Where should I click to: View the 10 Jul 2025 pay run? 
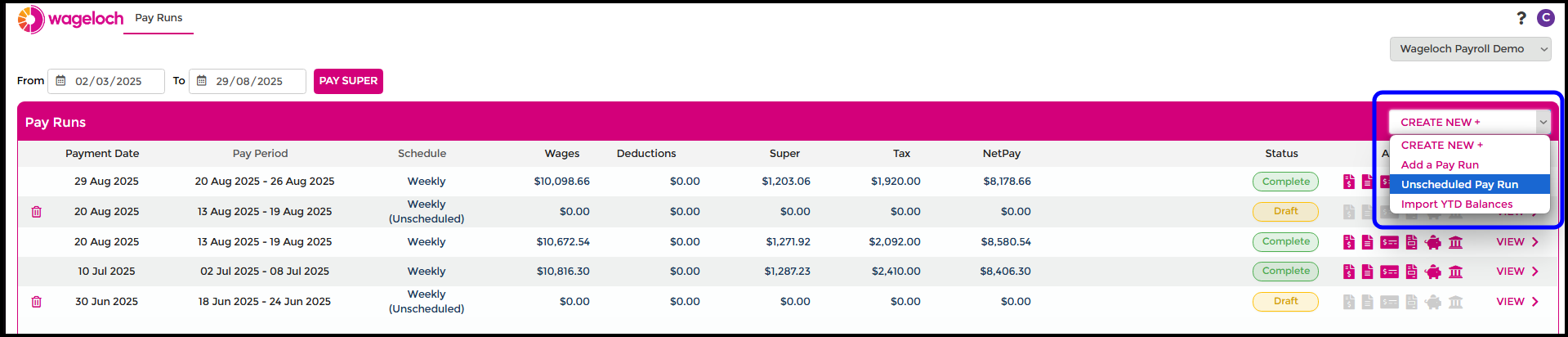pos(1517,272)
